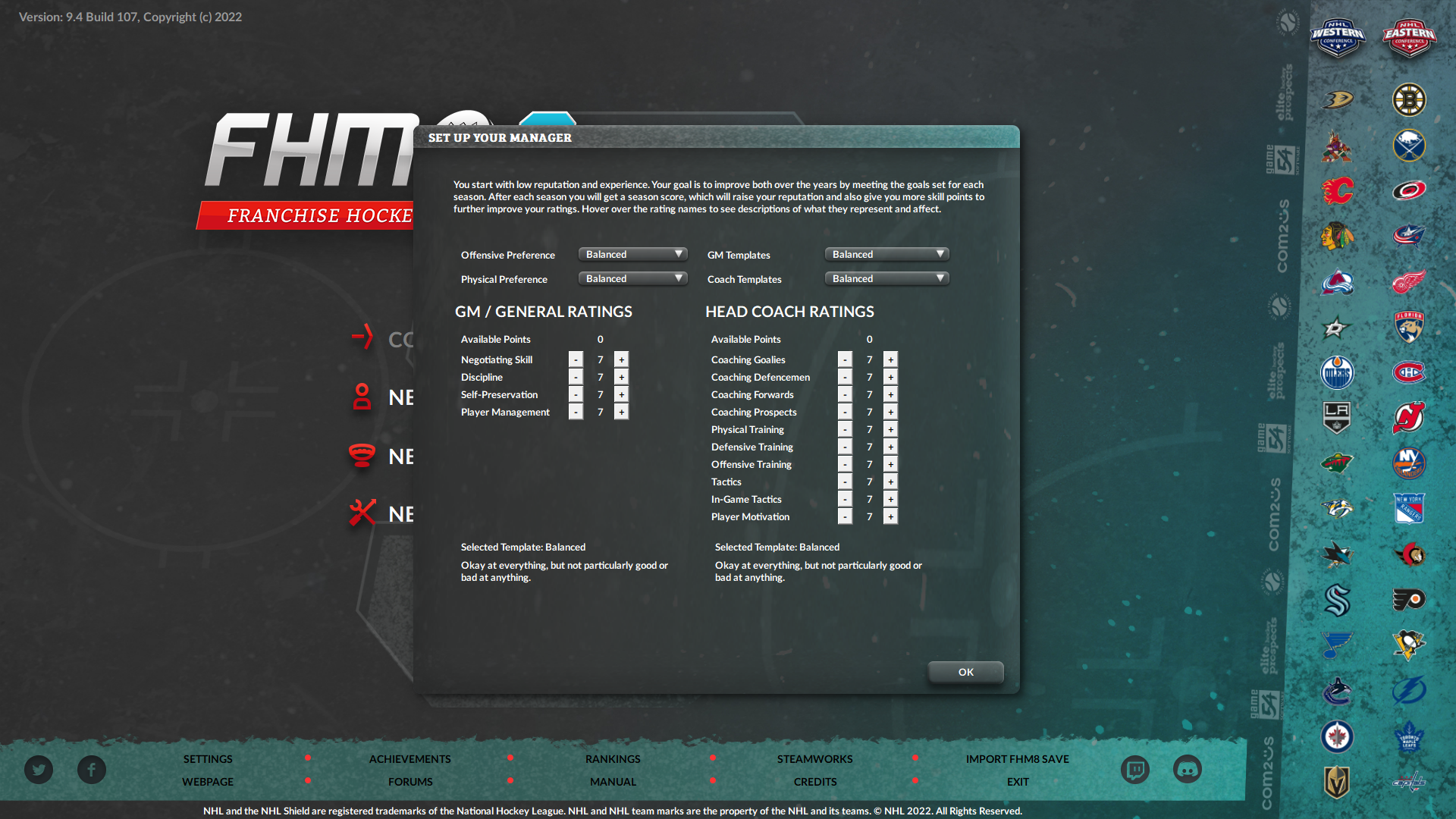Increase Offensive Training rating
This screenshot has width=1456, height=819.
point(890,464)
